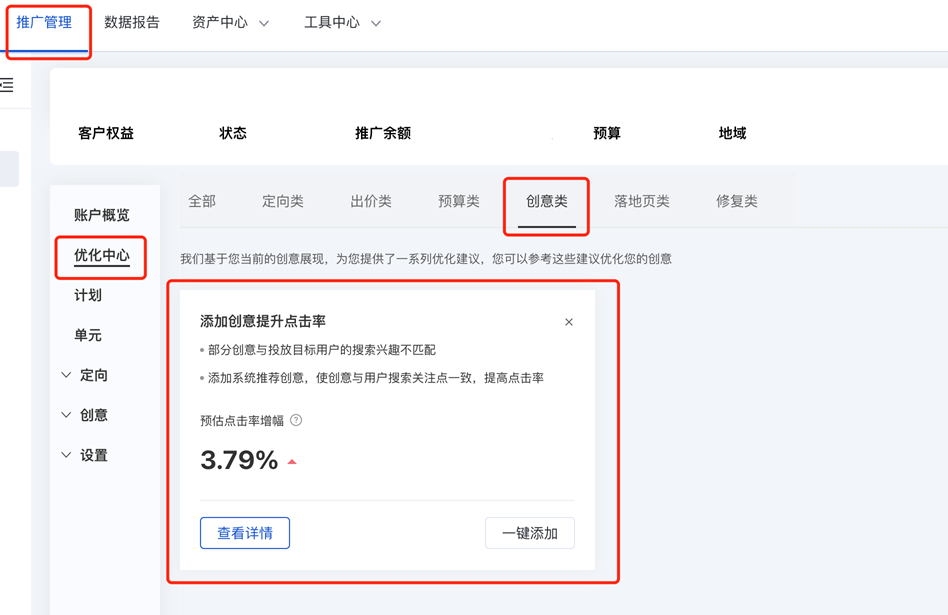The image size is (948, 615).
Task: Click the 一键添加 button
Action: 529,532
